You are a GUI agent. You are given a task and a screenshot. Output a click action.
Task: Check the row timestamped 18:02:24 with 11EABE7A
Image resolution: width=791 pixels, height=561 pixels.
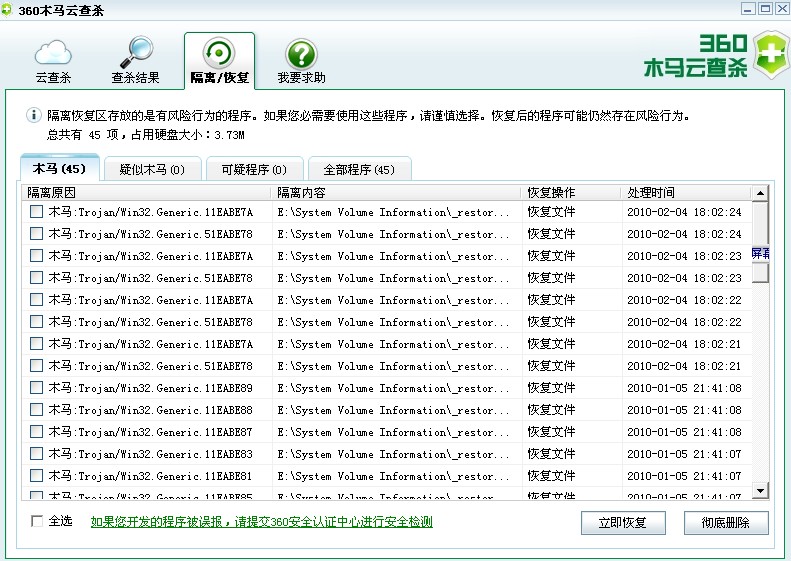pyautogui.click(x=36, y=211)
